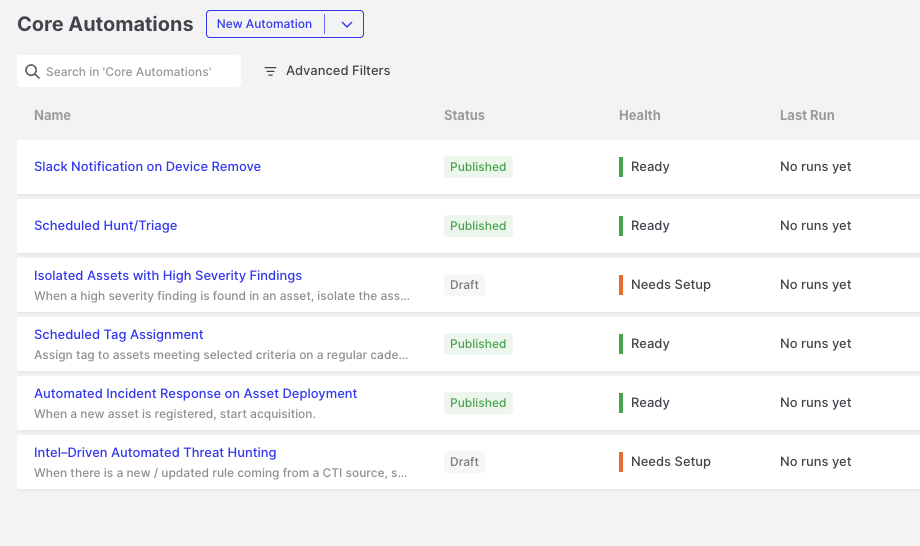Open Automated Incident Response on Asset Deployment
The image size is (920, 546).
click(x=195, y=394)
